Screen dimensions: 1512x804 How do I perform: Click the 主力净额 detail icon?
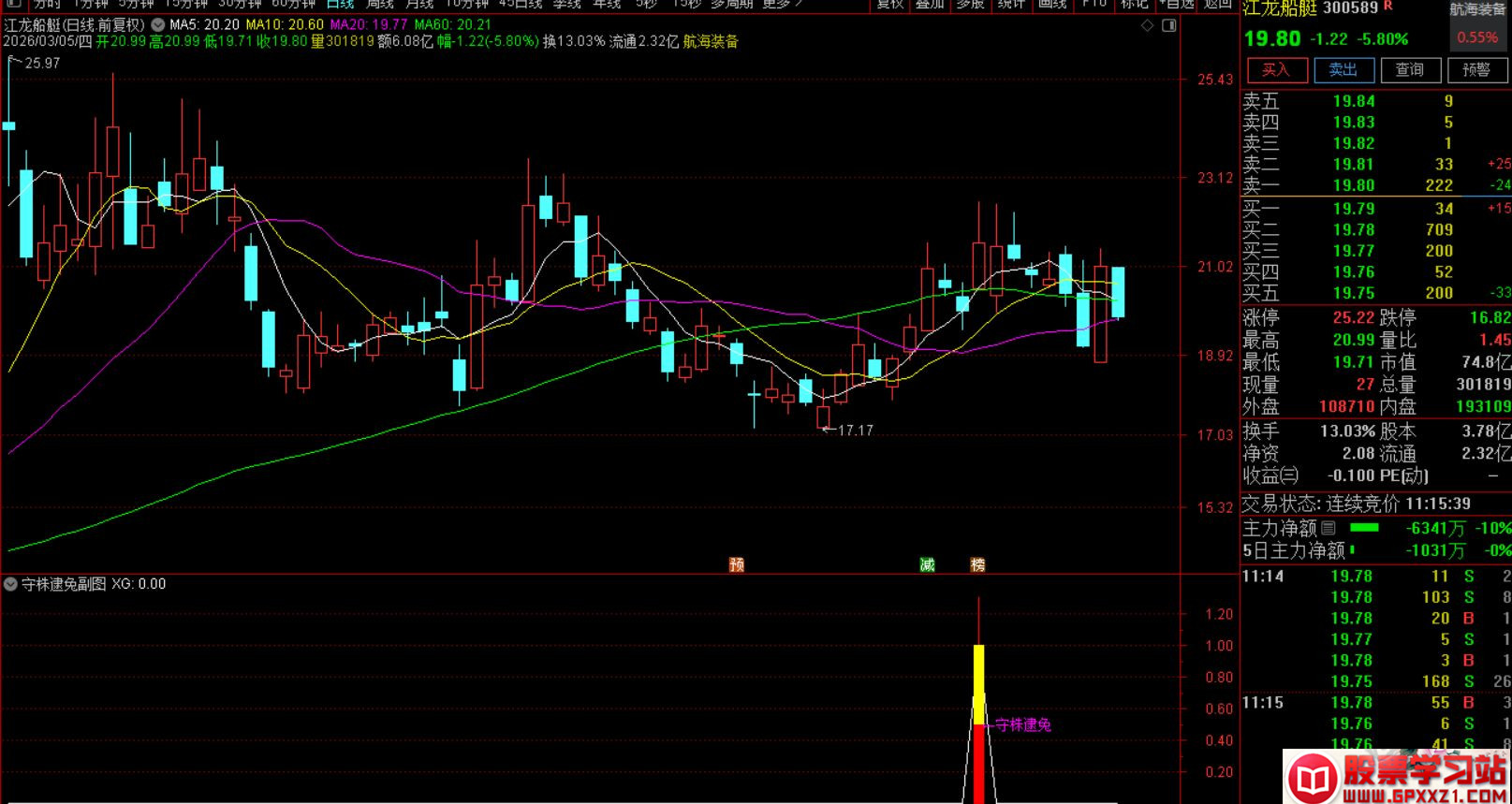point(1328,529)
